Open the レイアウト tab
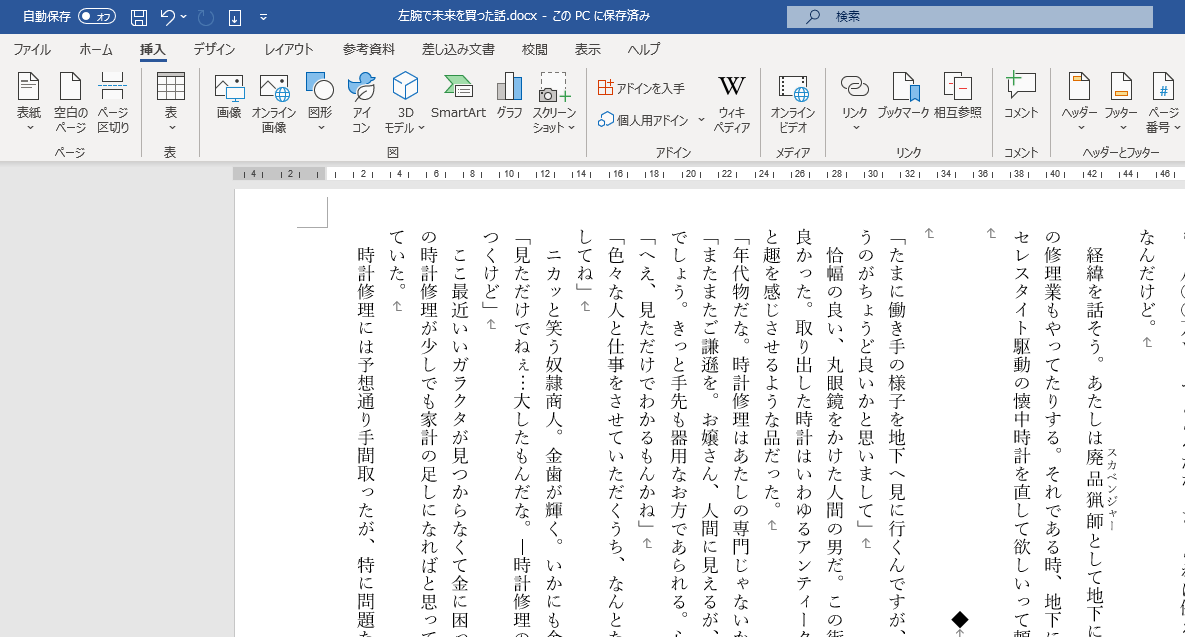The height and width of the screenshot is (637, 1185). click(289, 50)
